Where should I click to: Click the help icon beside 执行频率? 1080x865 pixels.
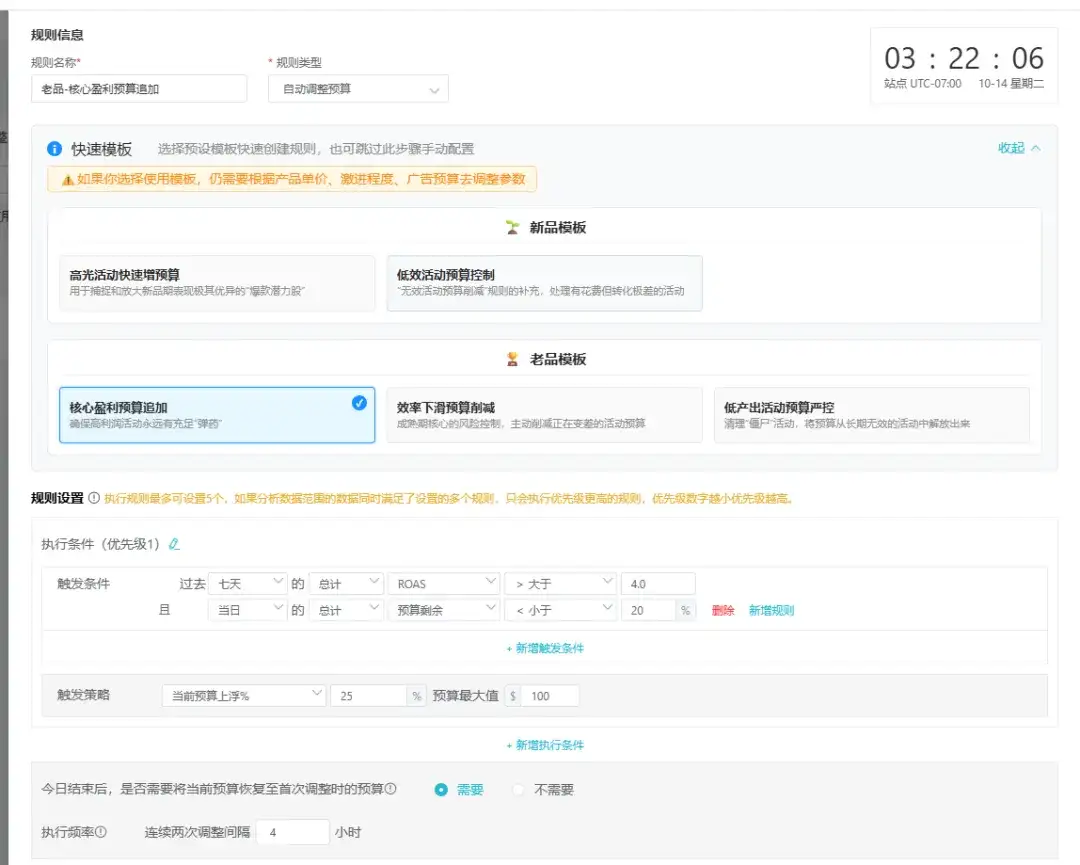tap(101, 832)
